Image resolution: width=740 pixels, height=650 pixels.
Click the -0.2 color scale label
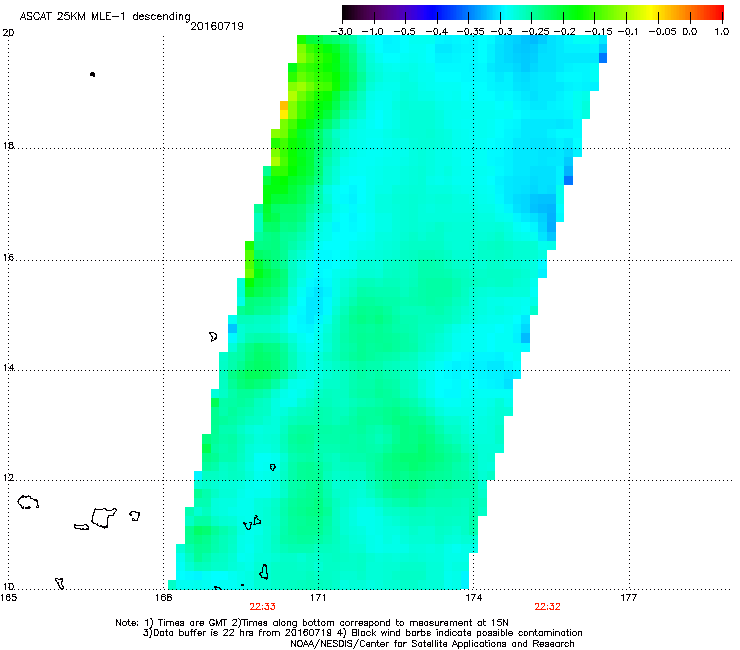pos(565,32)
